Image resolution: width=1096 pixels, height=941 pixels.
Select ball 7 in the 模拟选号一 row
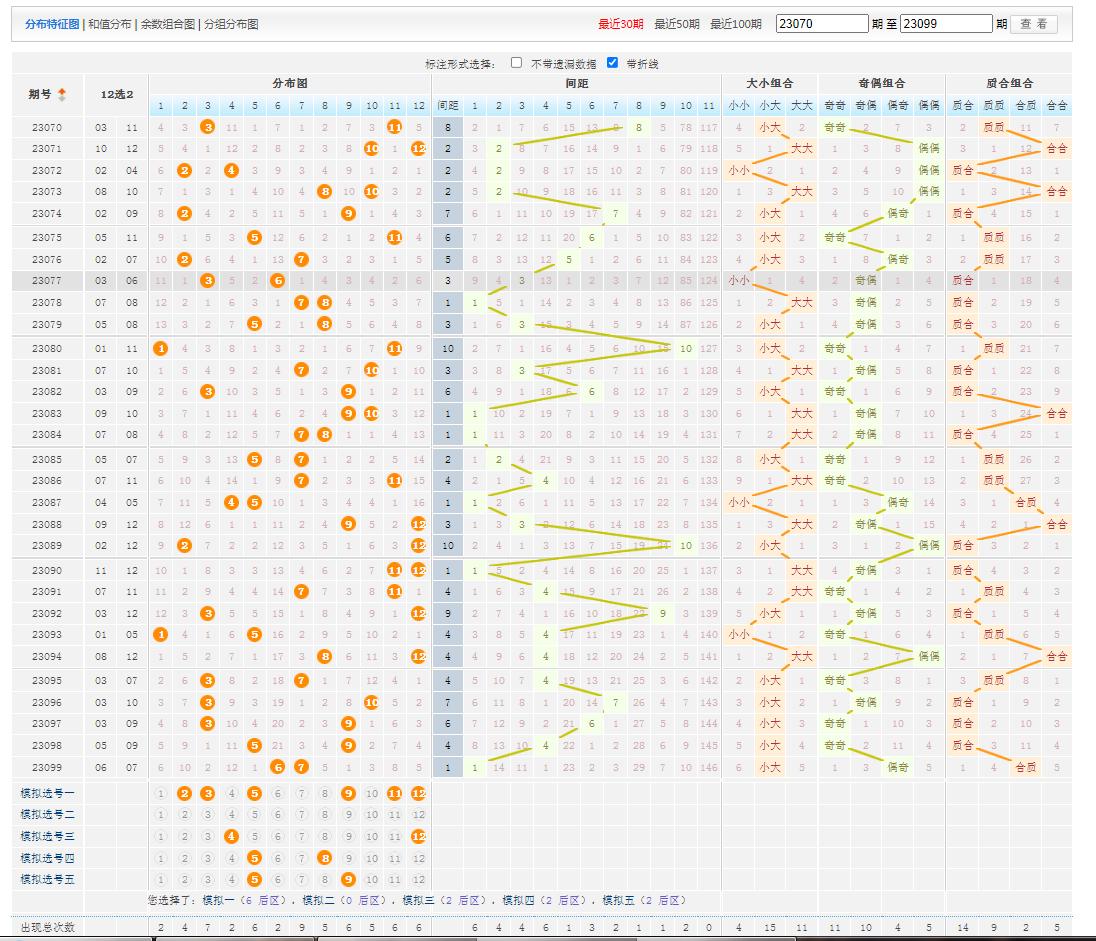click(301, 793)
